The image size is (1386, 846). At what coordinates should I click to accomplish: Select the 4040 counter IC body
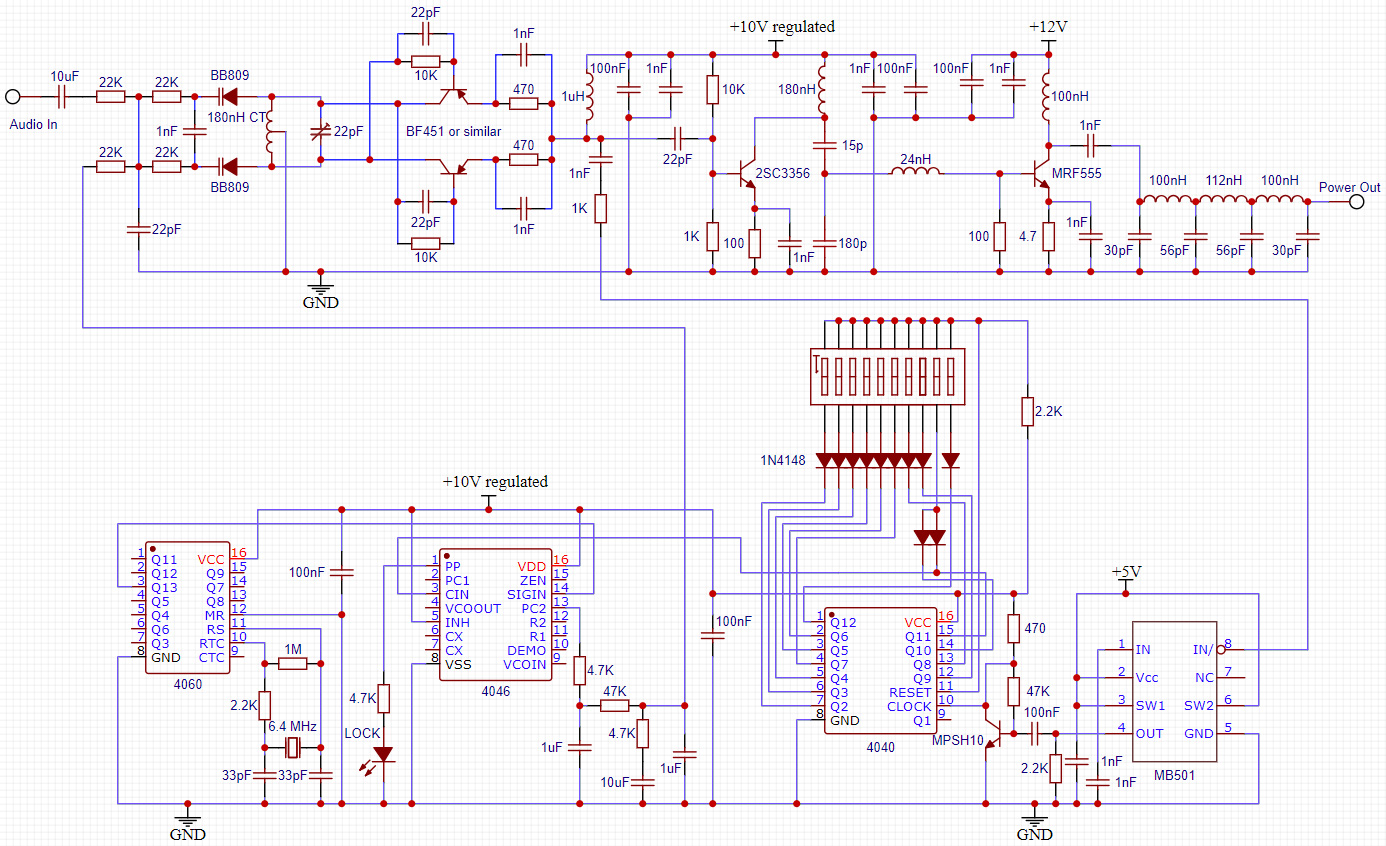(x=880, y=669)
